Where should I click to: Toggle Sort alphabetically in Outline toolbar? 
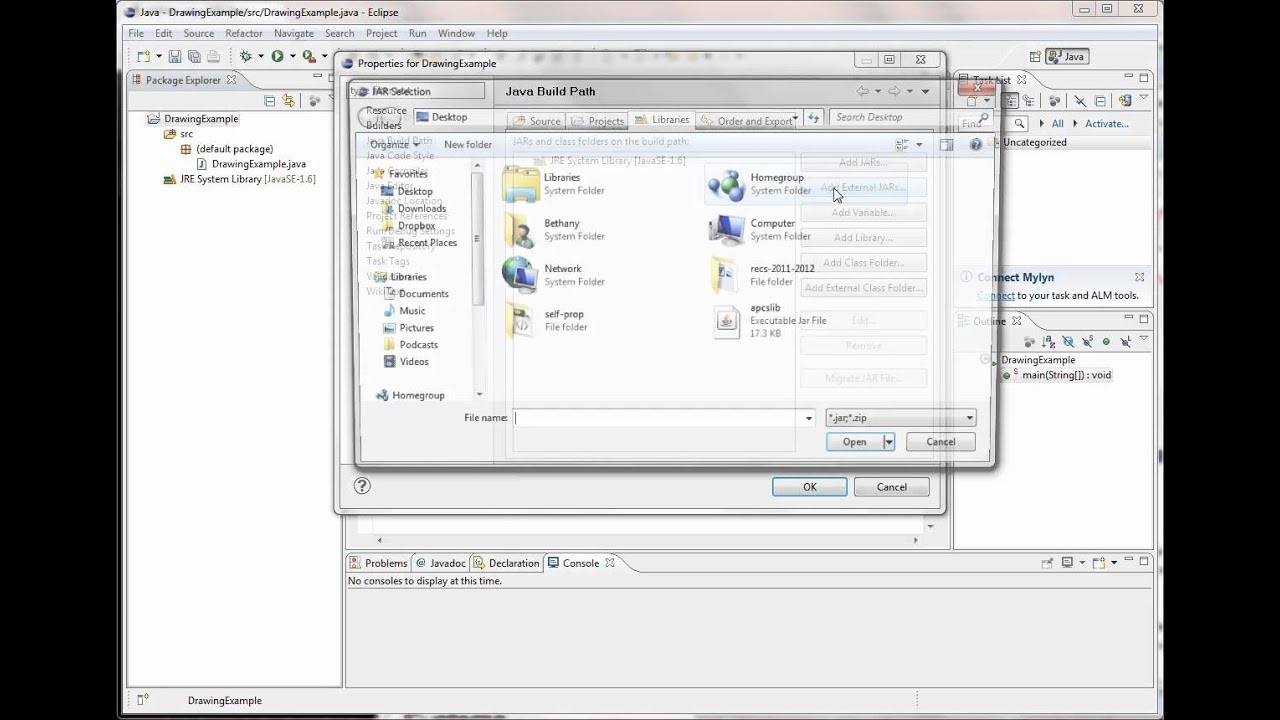pyautogui.click(x=1048, y=342)
